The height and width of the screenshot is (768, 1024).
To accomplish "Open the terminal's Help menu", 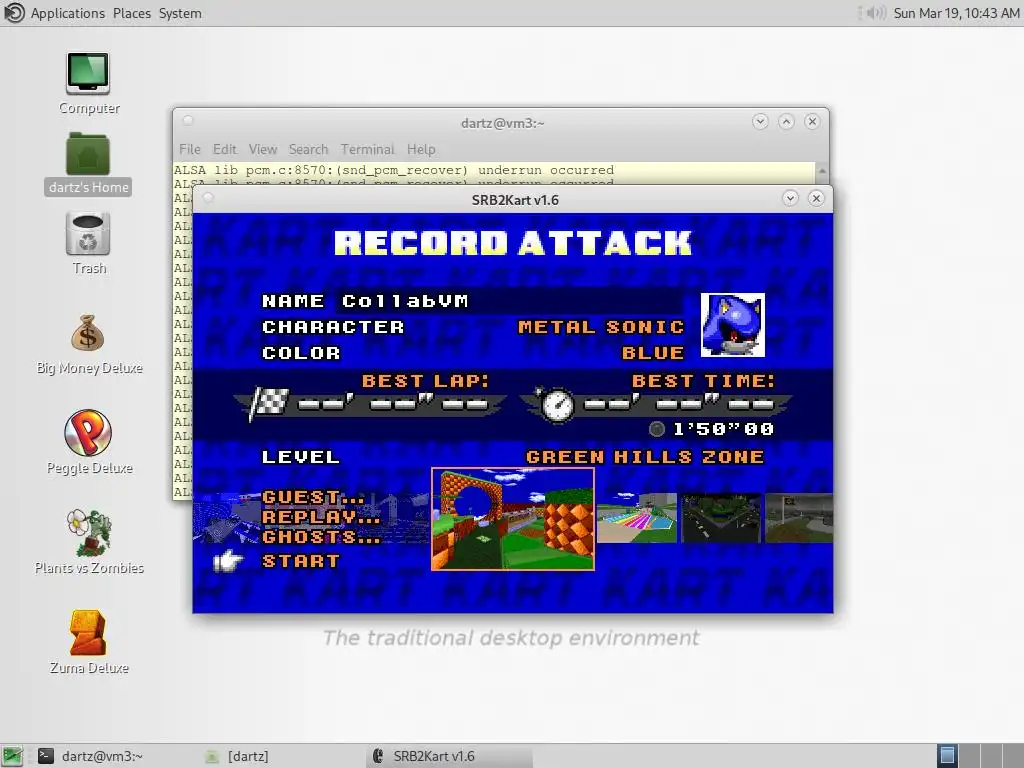I will pyautogui.click(x=421, y=150).
